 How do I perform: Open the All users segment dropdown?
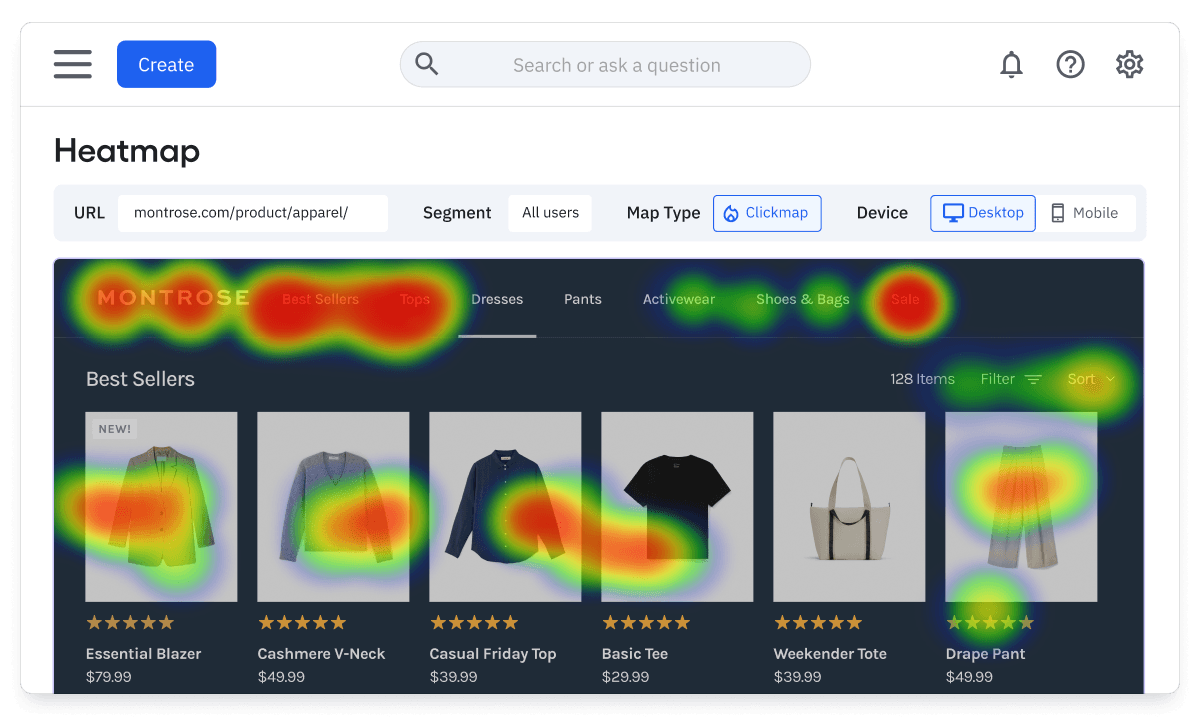point(550,213)
